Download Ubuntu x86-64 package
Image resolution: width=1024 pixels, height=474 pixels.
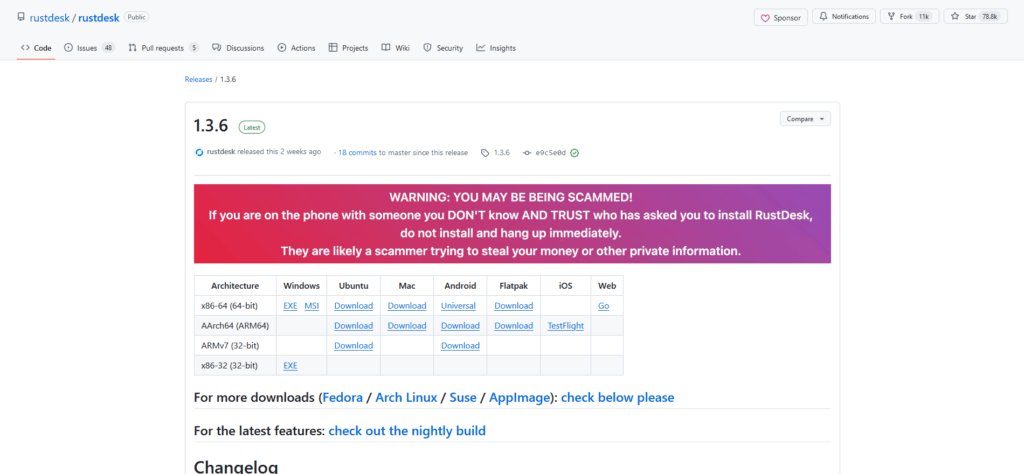(x=353, y=306)
